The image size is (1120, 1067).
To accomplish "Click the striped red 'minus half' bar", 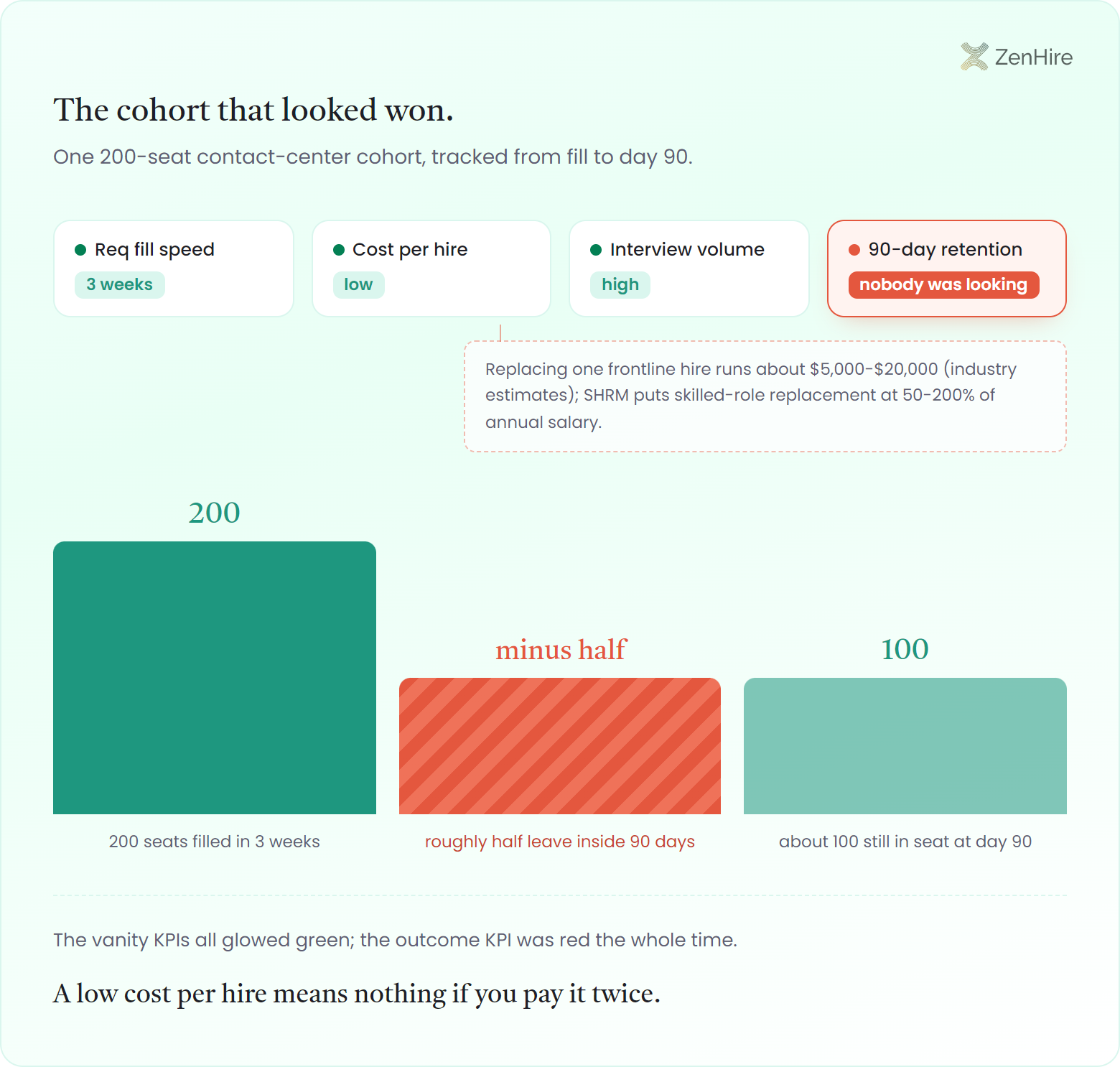I will [x=560, y=746].
